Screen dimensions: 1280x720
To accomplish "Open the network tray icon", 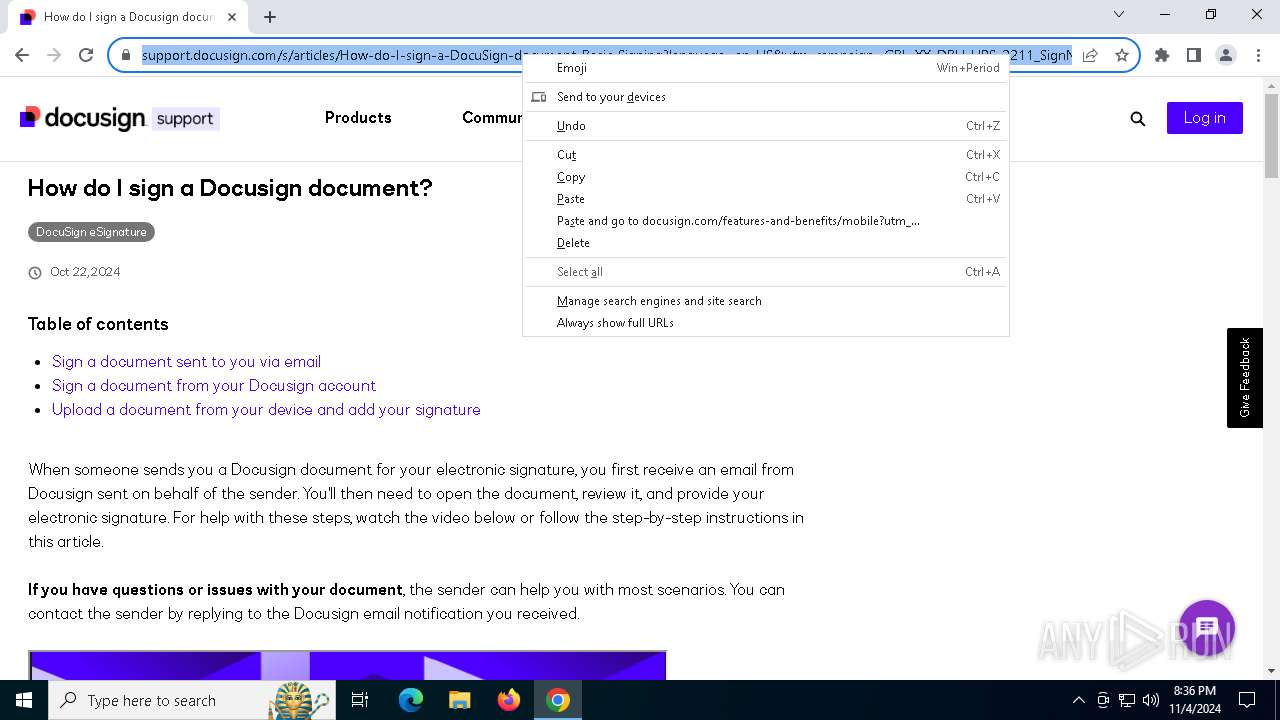I will pyautogui.click(x=1127, y=700).
